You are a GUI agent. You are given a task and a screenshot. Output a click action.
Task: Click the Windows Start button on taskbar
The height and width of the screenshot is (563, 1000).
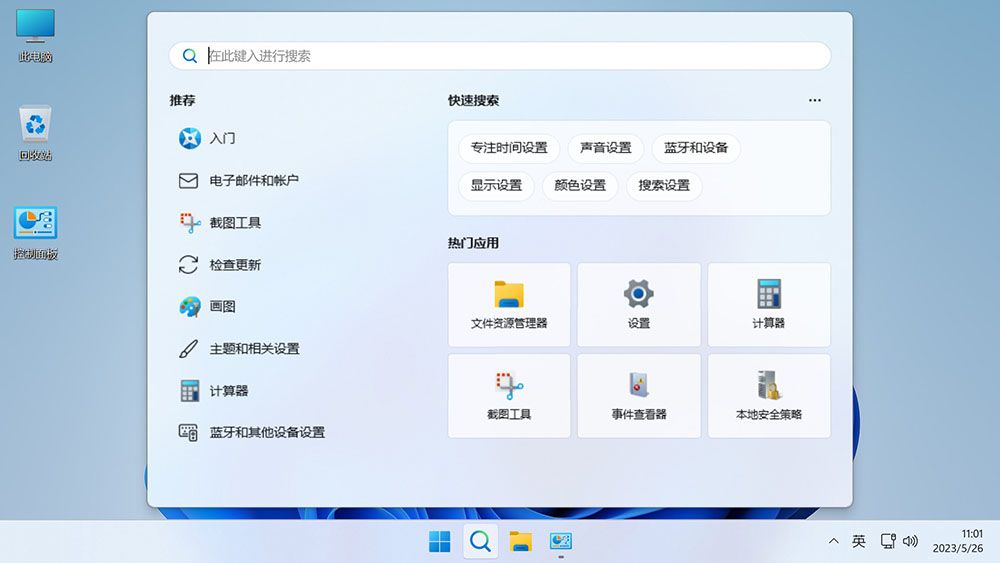tap(439, 541)
